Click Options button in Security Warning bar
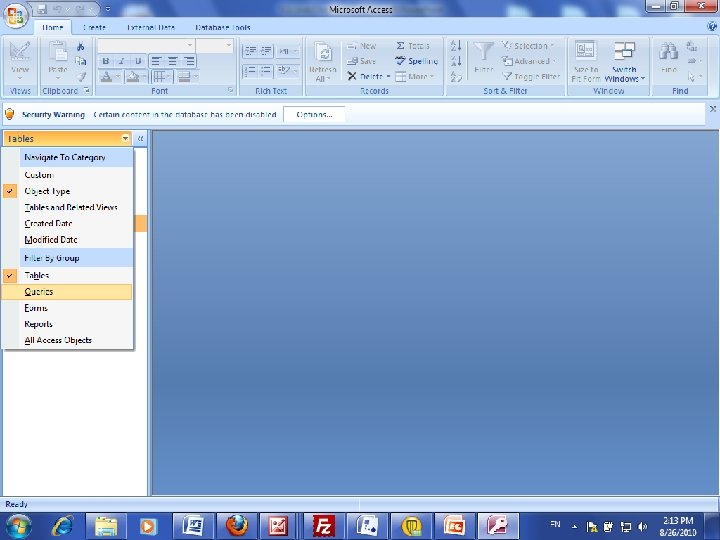The width and height of the screenshot is (720, 540). pos(314,114)
